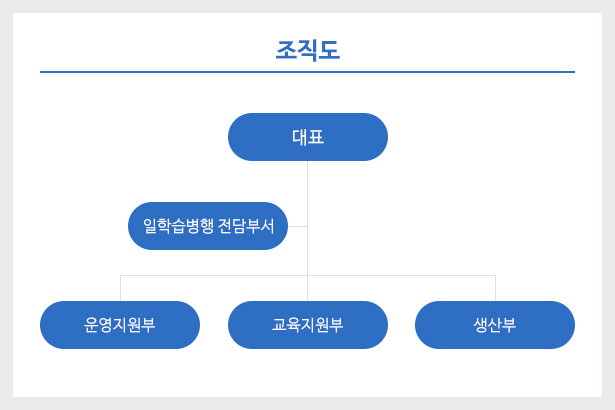615x410 pixels.
Task: Click the blue divider line under 조직도
Action: coord(308,72)
